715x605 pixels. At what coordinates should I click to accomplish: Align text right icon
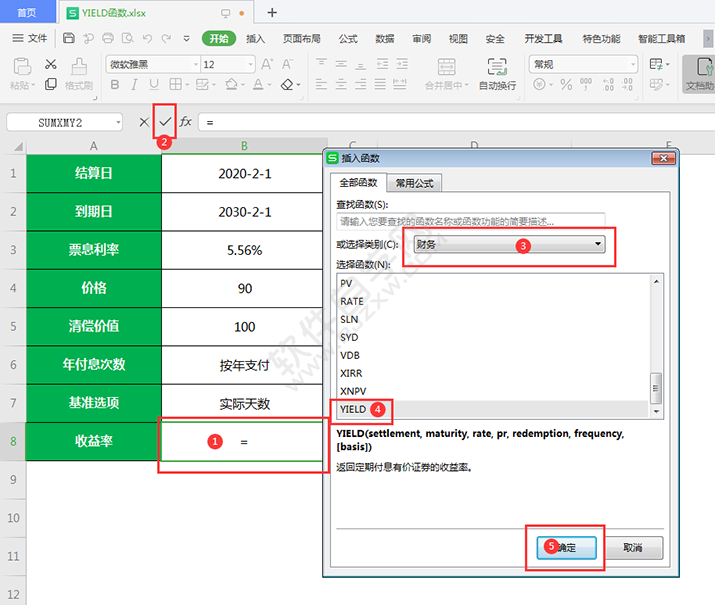[x=361, y=84]
